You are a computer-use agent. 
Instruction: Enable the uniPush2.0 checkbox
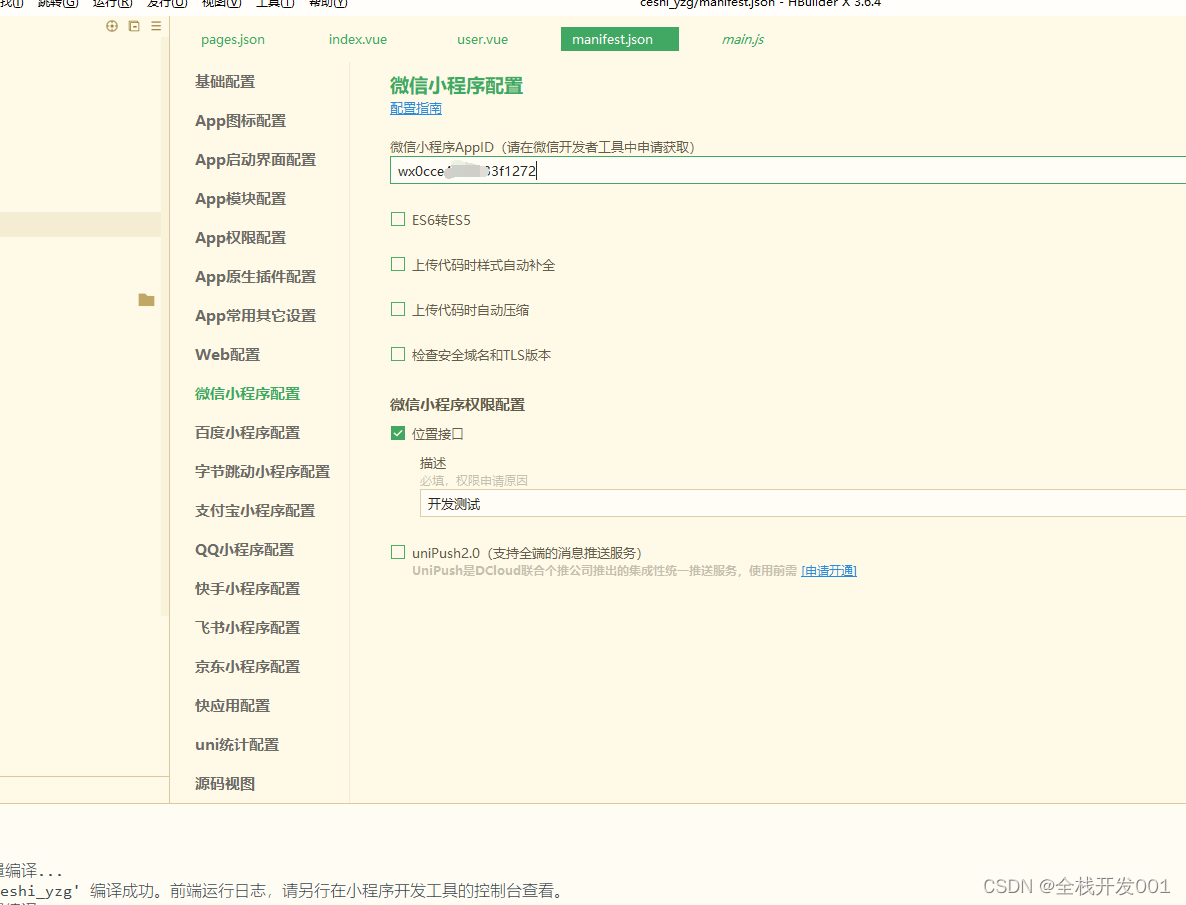tap(397, 552)
